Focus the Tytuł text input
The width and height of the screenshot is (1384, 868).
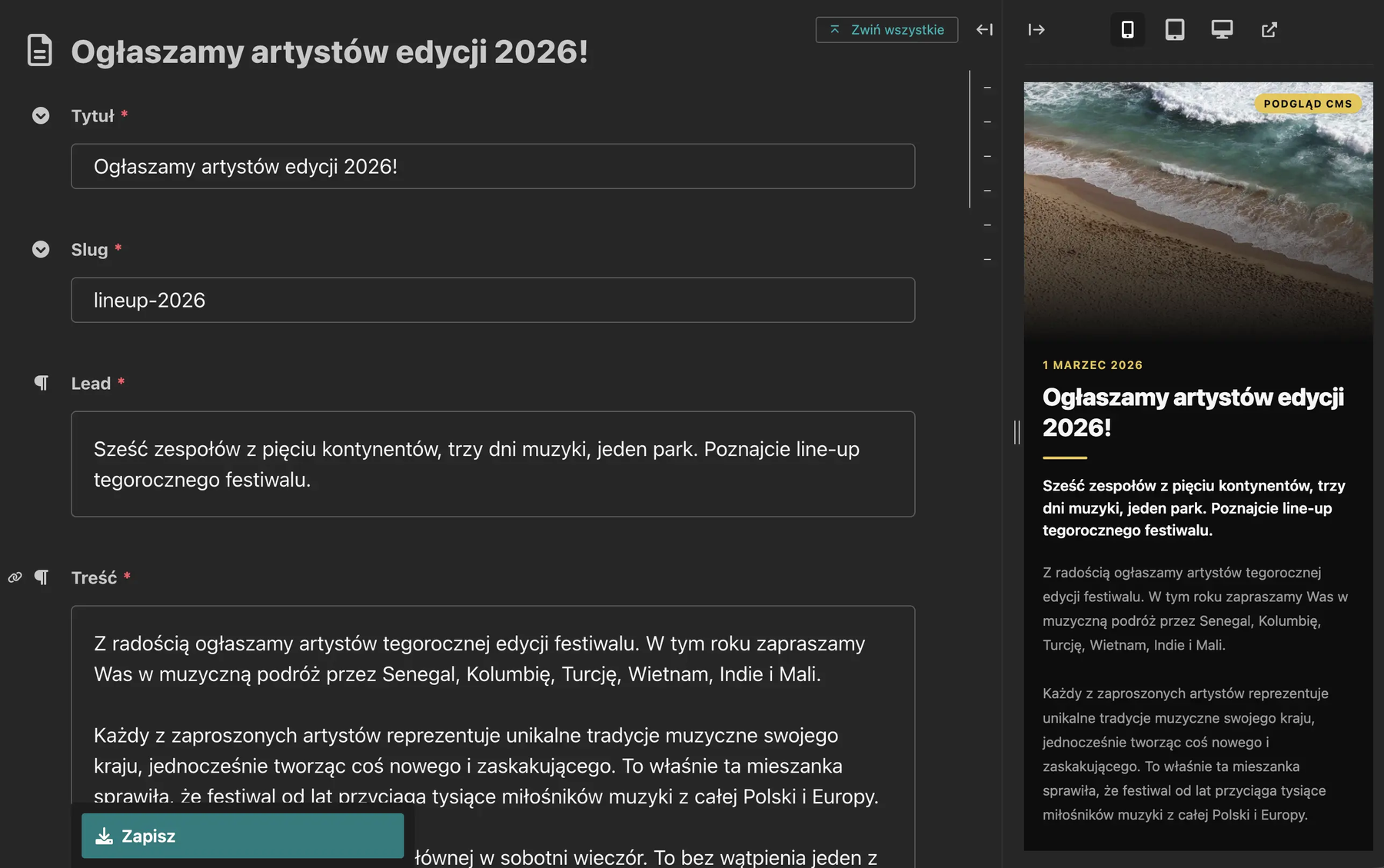tap(493, 166)
